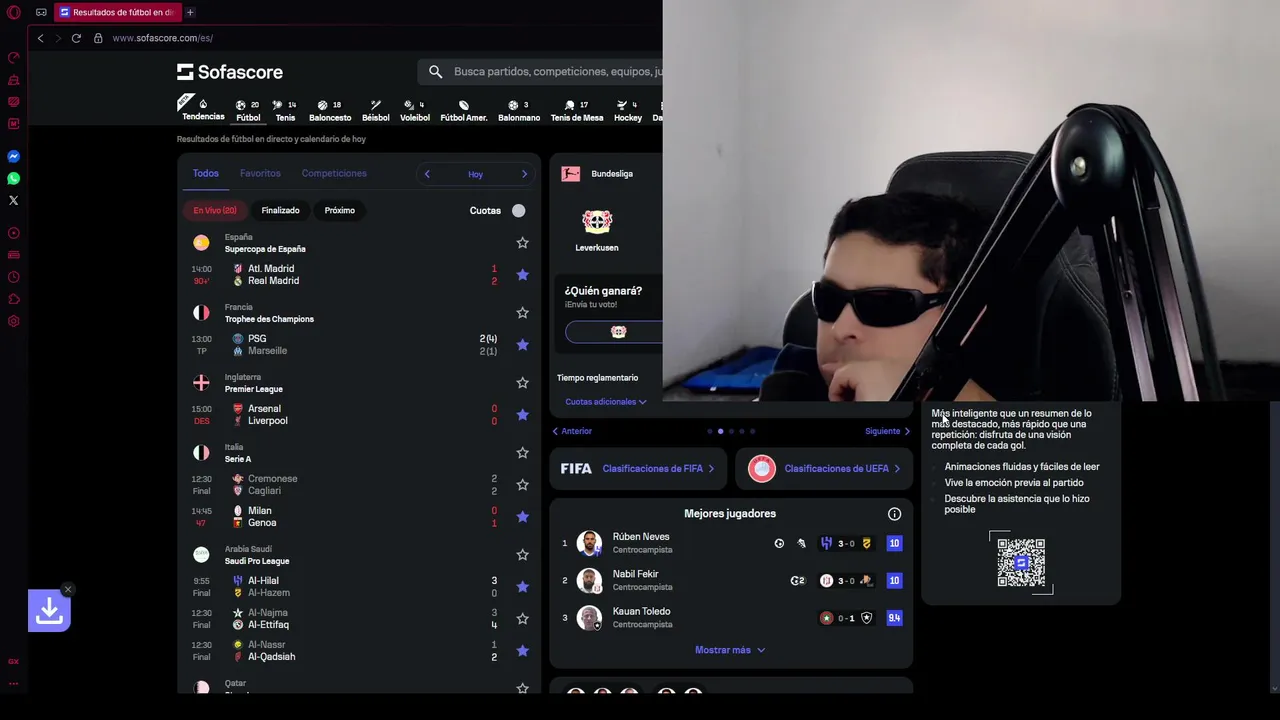
Task: Select Fútbol sport category
Action: tap(248, 111)
